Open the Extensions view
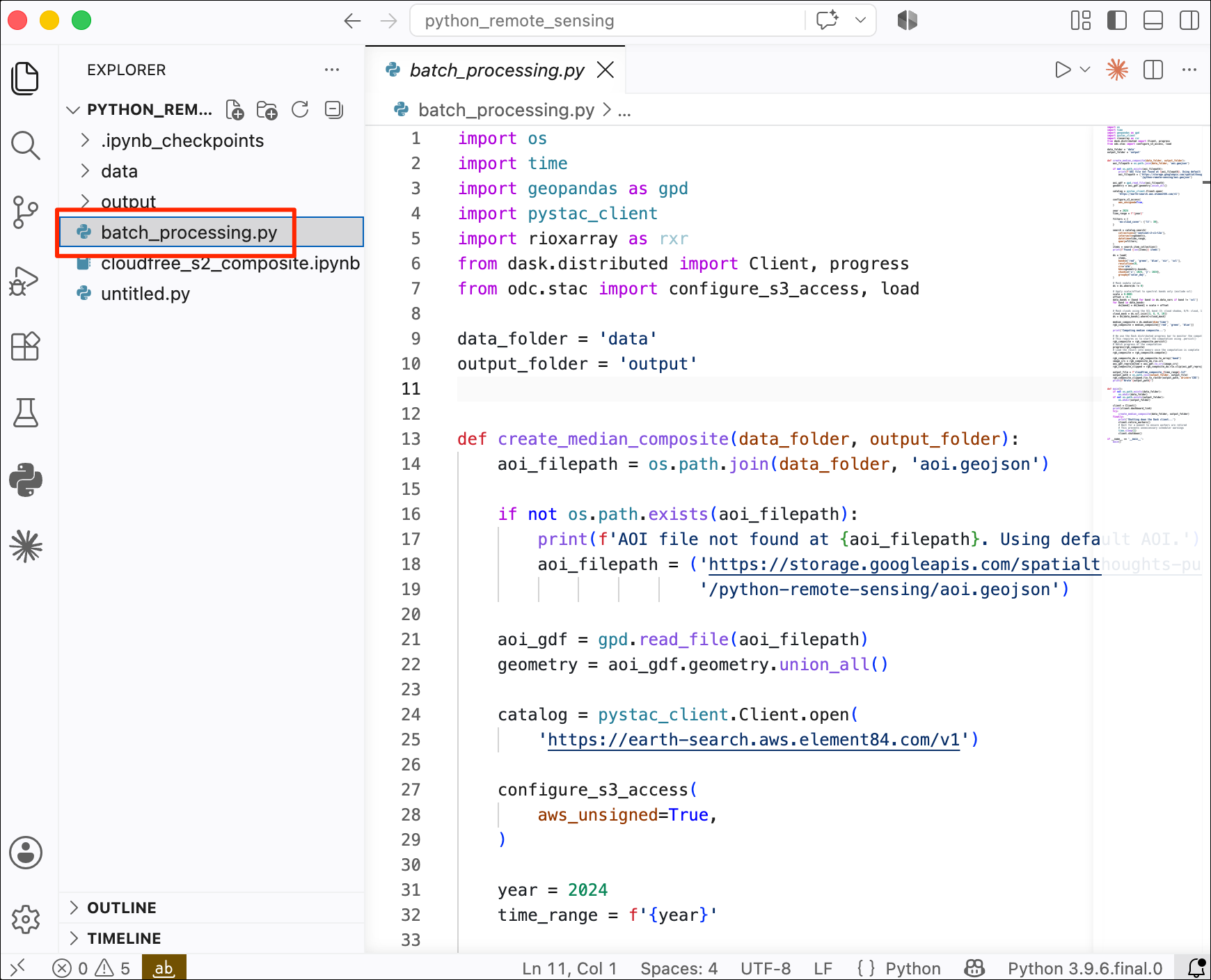The width and height of the screenshot is (1211, 980). click(26, 346)
